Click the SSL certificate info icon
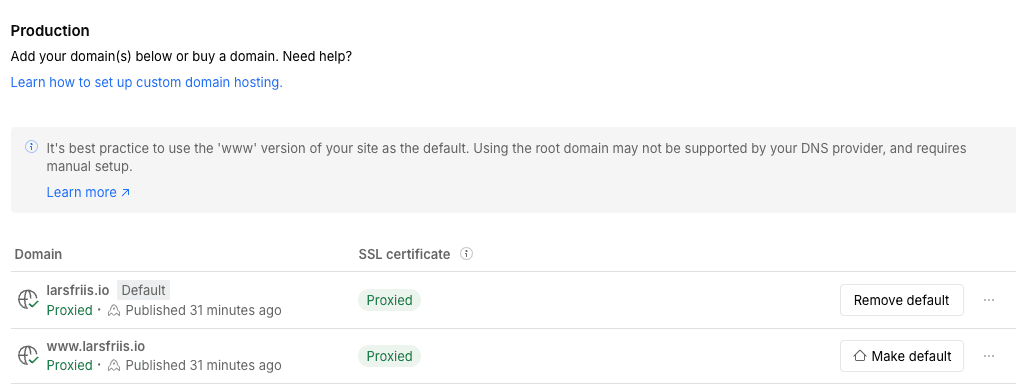Viewport: 1016px width, 385px height. point(466,254)
